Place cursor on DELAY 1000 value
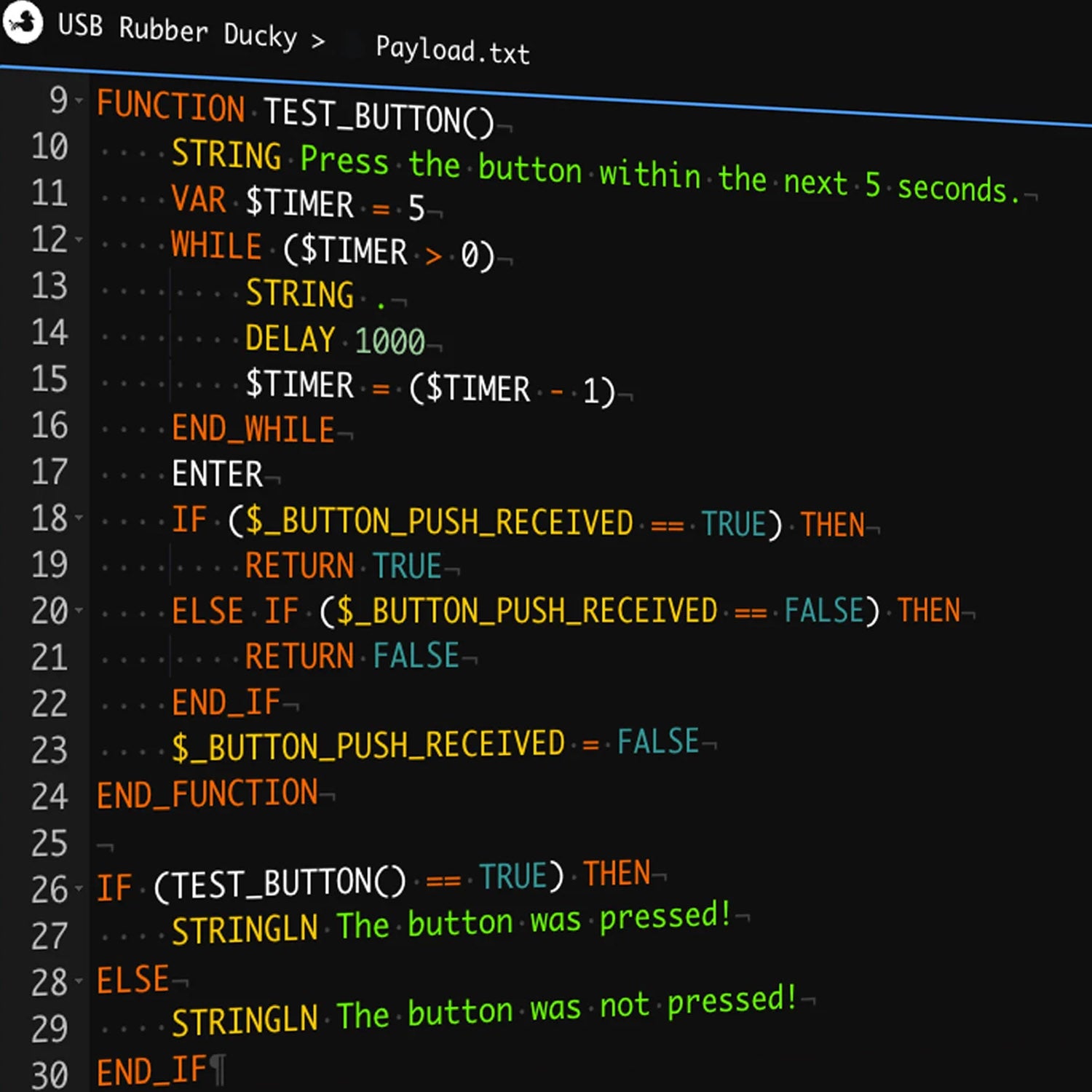 pyautogui.click(x=389, y=341)
